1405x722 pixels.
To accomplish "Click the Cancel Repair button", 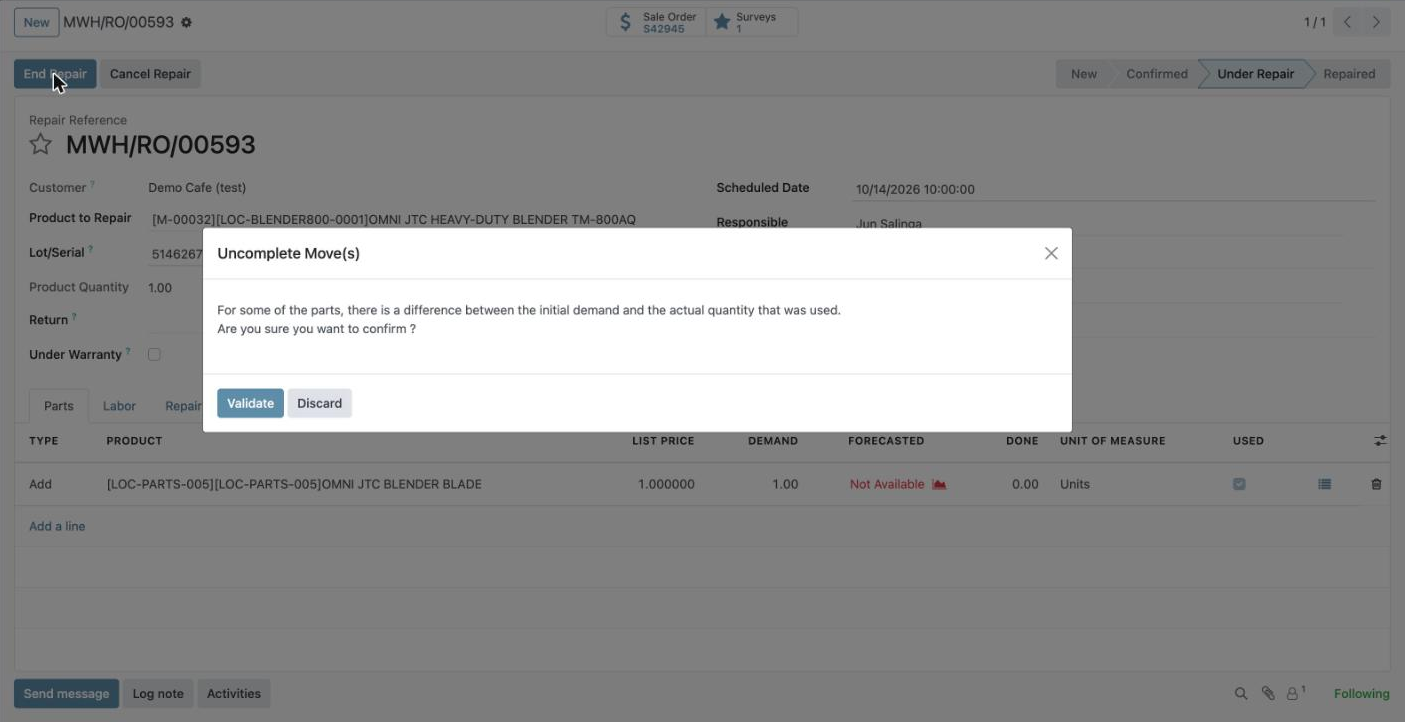I will tap(150, 74).
